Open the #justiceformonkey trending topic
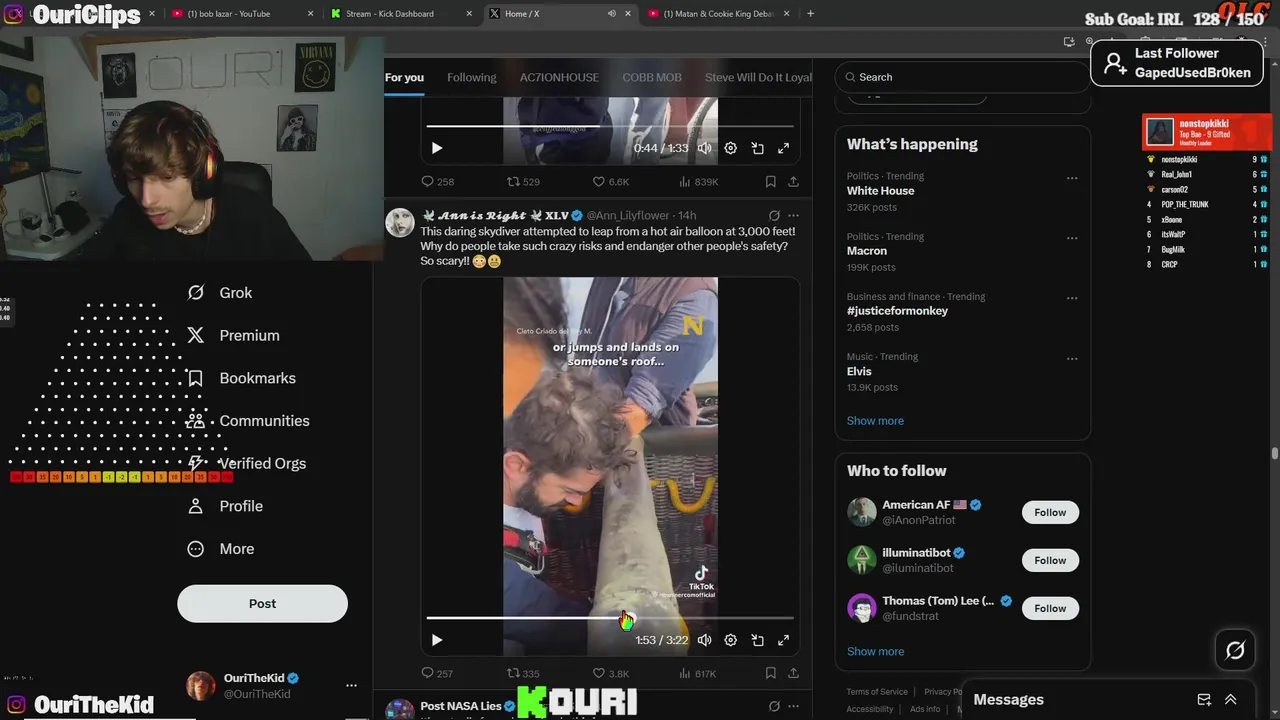The image size is (1280, 720). (897, 311)
